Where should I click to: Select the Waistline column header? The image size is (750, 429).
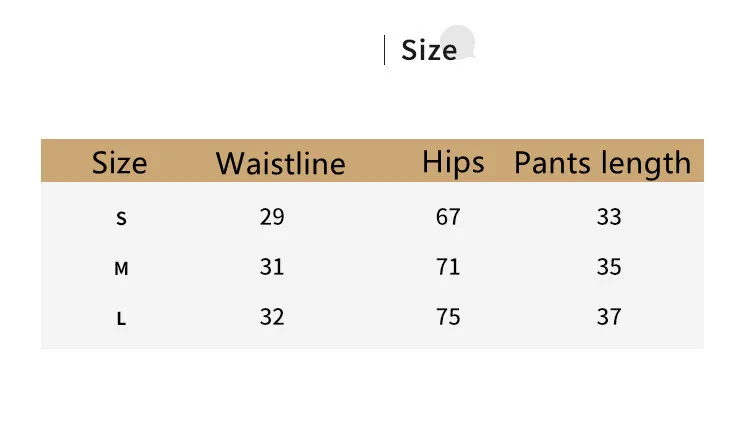point(280,163)
